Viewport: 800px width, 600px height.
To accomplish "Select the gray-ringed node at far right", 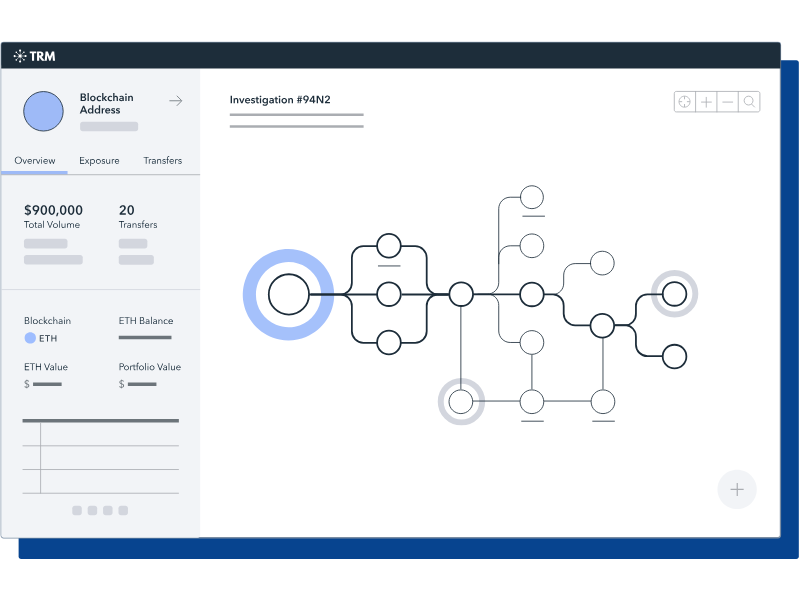I will (674, 293).
